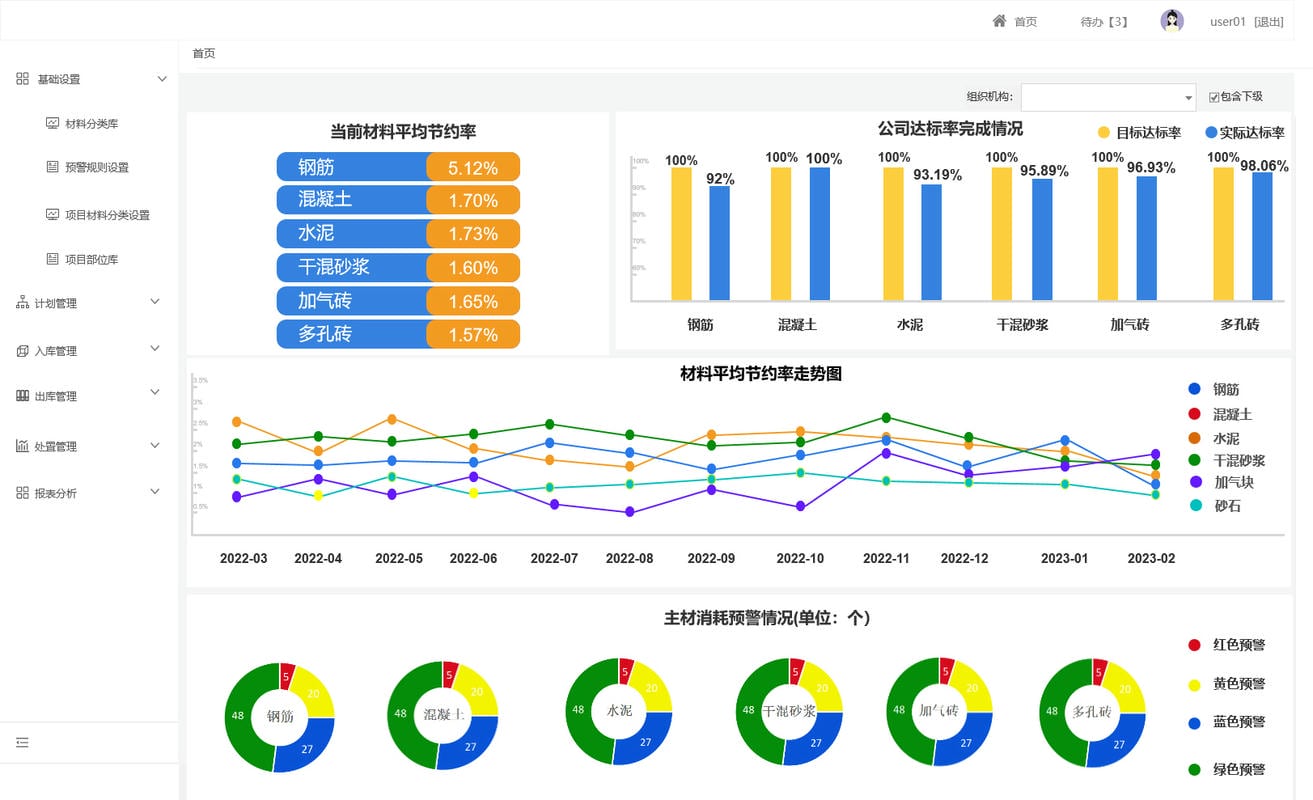Click the user01 username

[x=1228, y=22]
